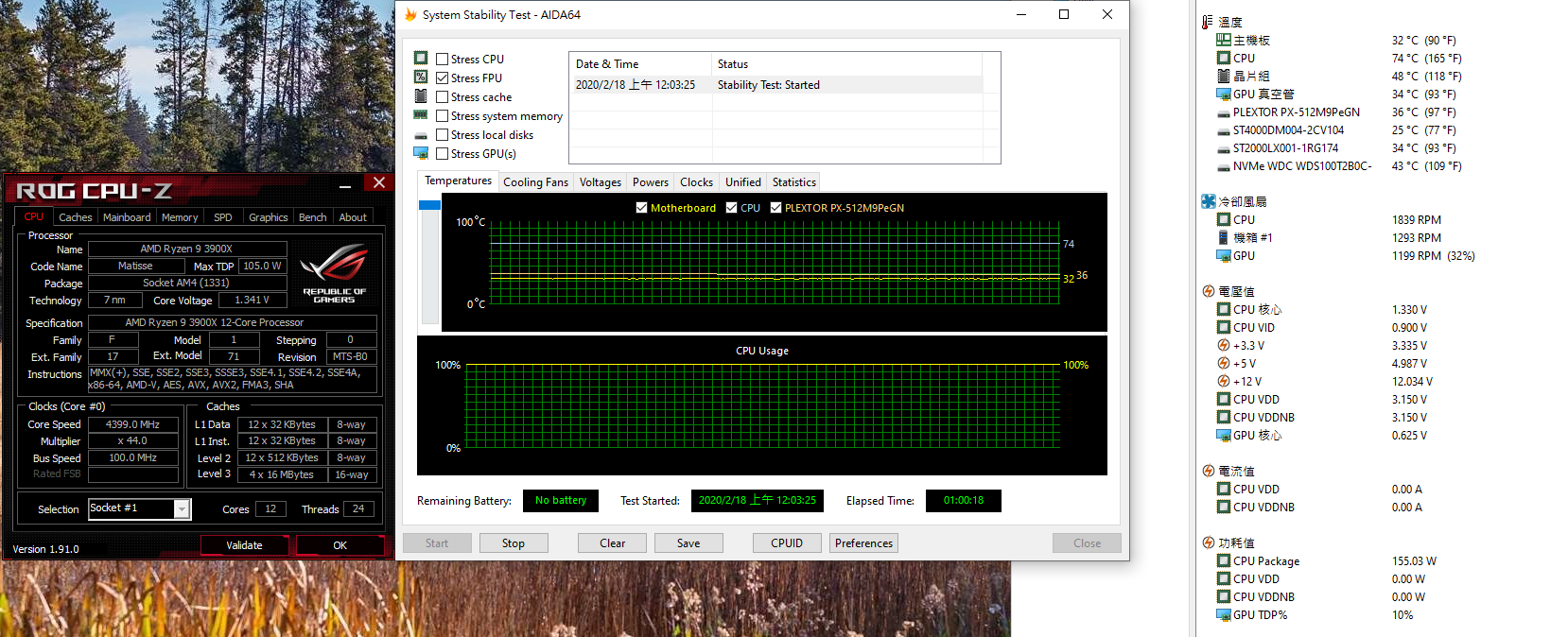This screenshot has width=1568, height=637.
Task: Open the About tab in CPU-Z
Action: (x=353, y=217)
